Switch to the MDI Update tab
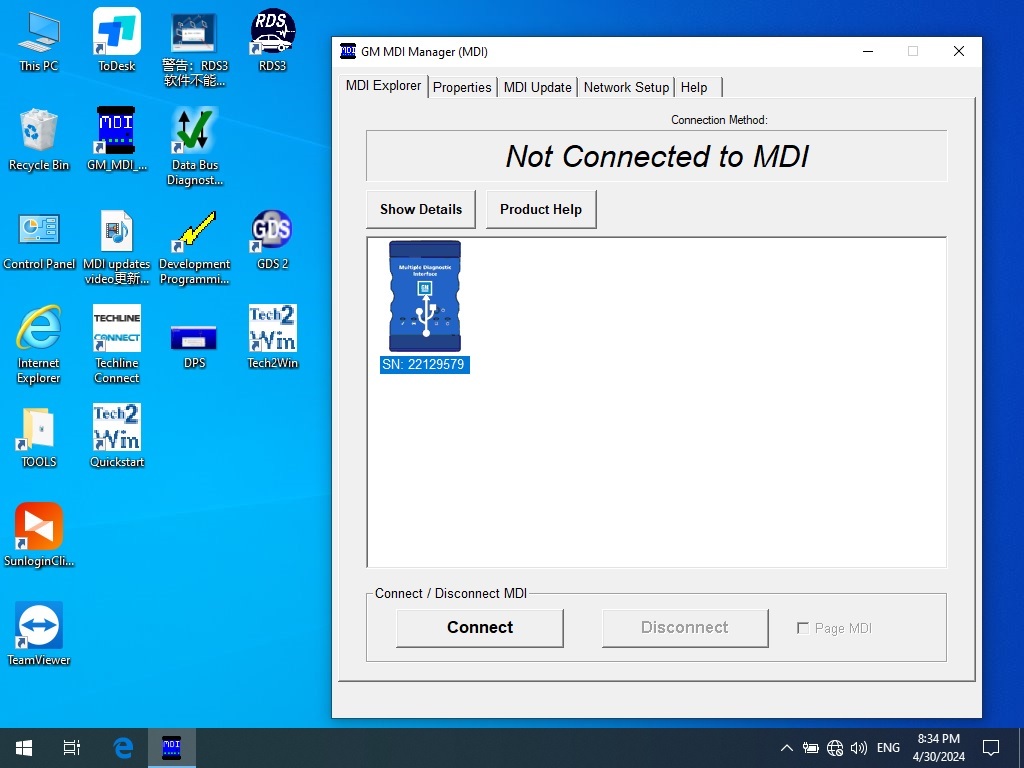Screen dimensions: 1024x768 click(x=537, y=87)
